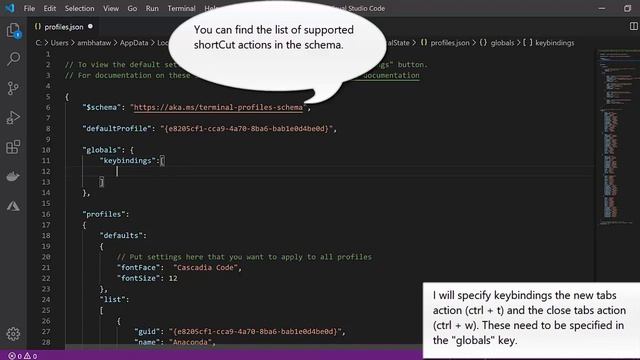Viewport: 640px width, 360px height.
Task: Click the minimap code overview
Action: pyautogui.click(x=617, y=137)
